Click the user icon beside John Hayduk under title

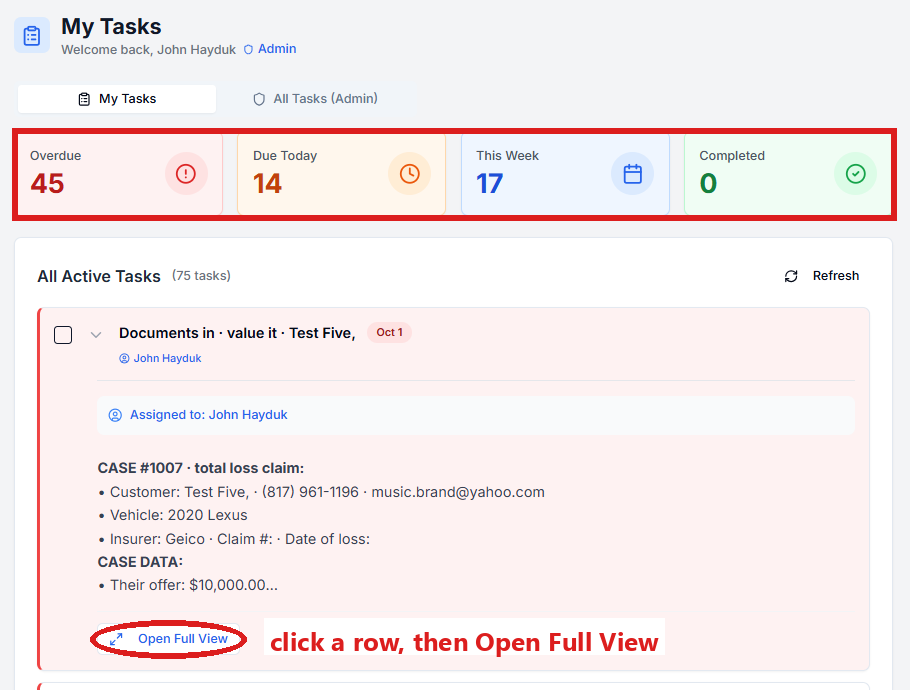pyautogui.click(x=124, y=359)
